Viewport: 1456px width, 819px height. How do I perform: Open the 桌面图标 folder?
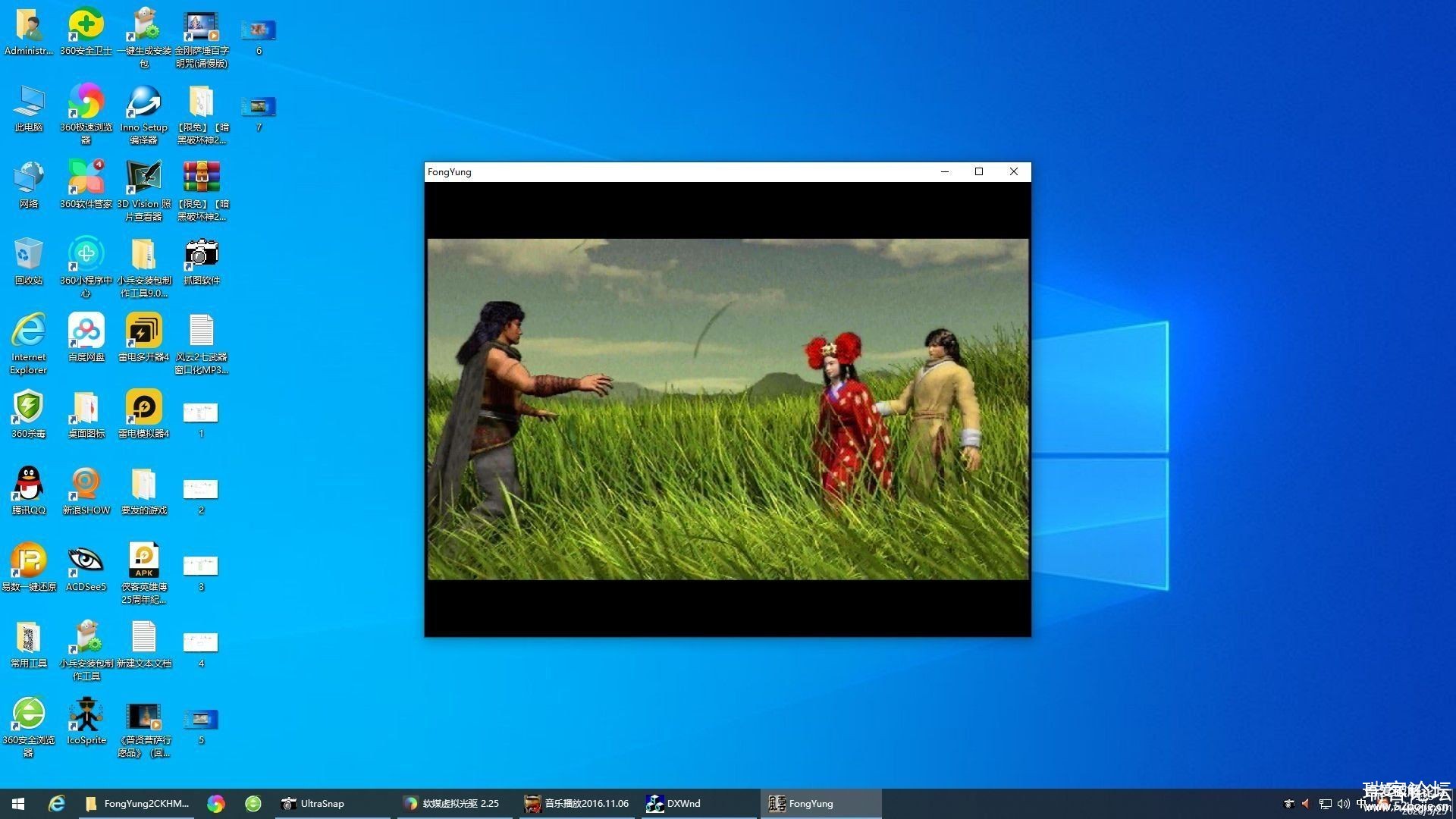point(86,416)
